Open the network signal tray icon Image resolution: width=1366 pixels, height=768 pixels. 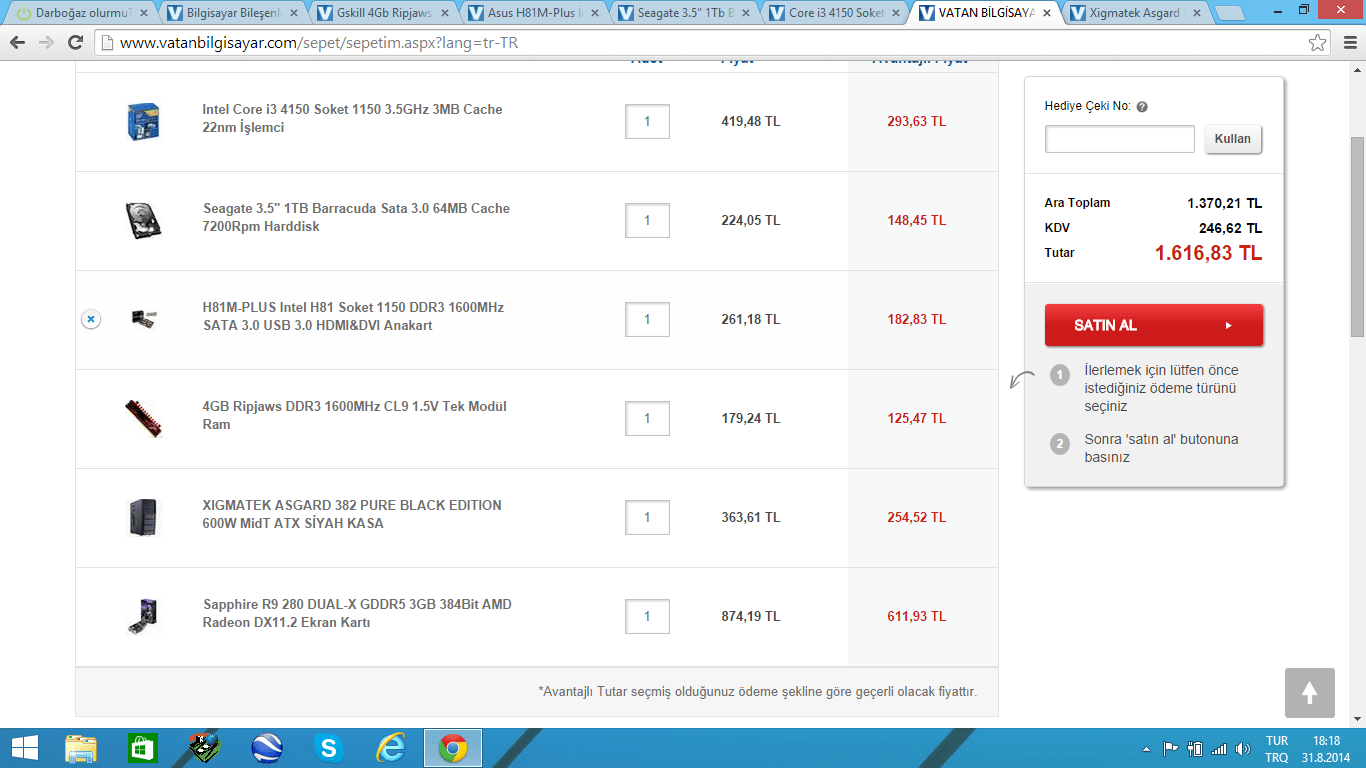(x=1218, y=749)
